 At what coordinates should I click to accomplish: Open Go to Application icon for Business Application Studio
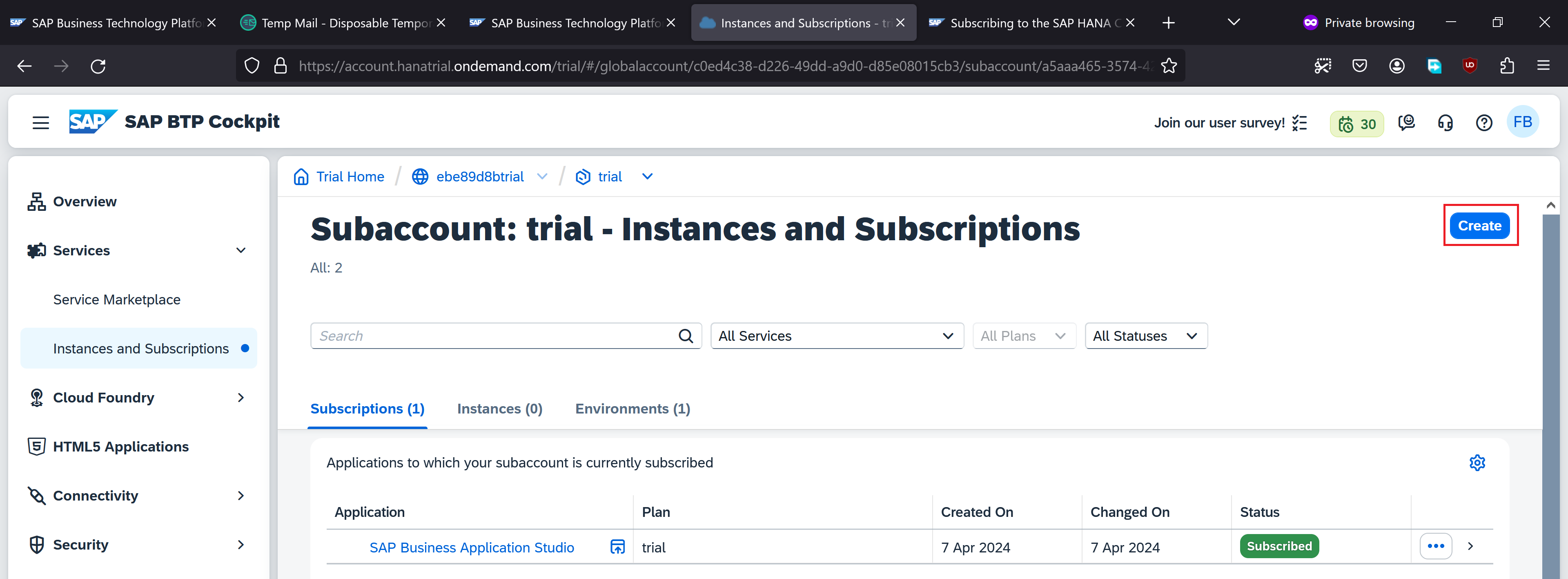[617, 547]
